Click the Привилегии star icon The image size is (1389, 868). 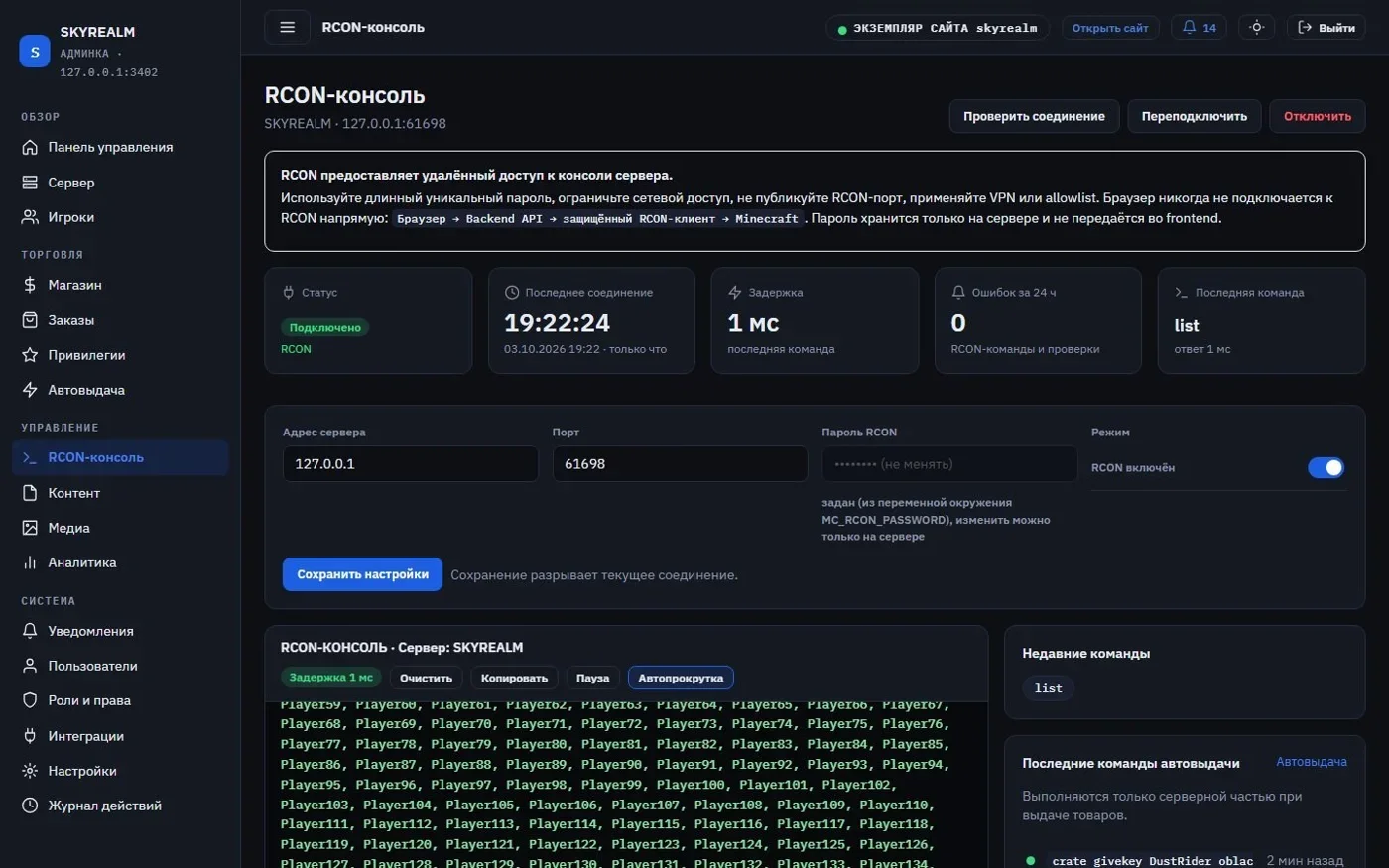coord(30,355)
